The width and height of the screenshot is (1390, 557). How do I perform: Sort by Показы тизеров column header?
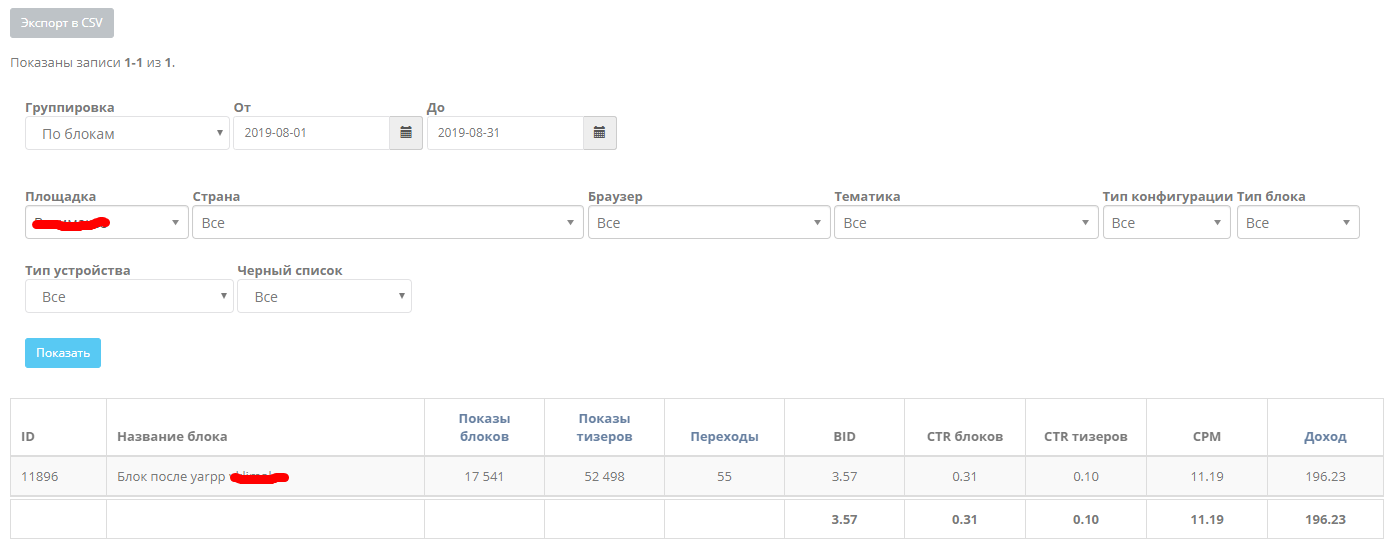[x=604, y=427]
